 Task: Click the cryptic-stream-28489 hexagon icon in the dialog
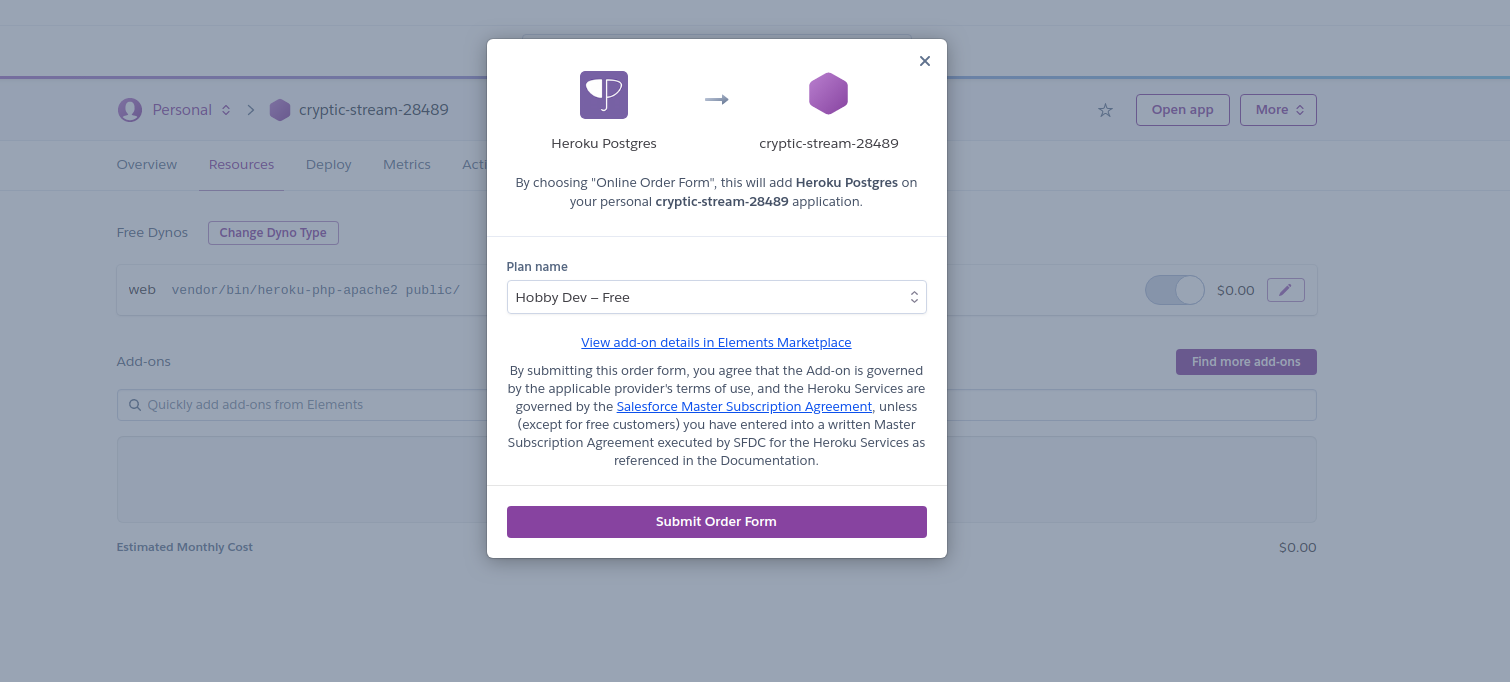[828, 94]
